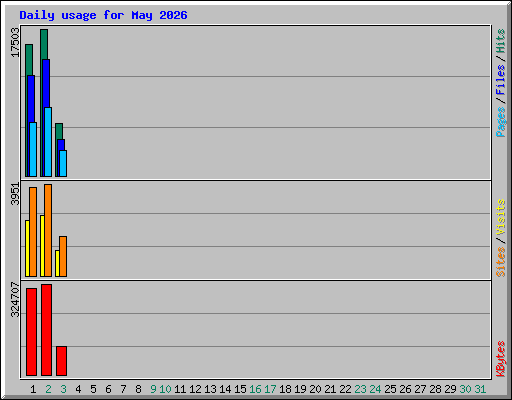Click day 19 on the x-axis

pyautogui.click(x=300, y=389)
